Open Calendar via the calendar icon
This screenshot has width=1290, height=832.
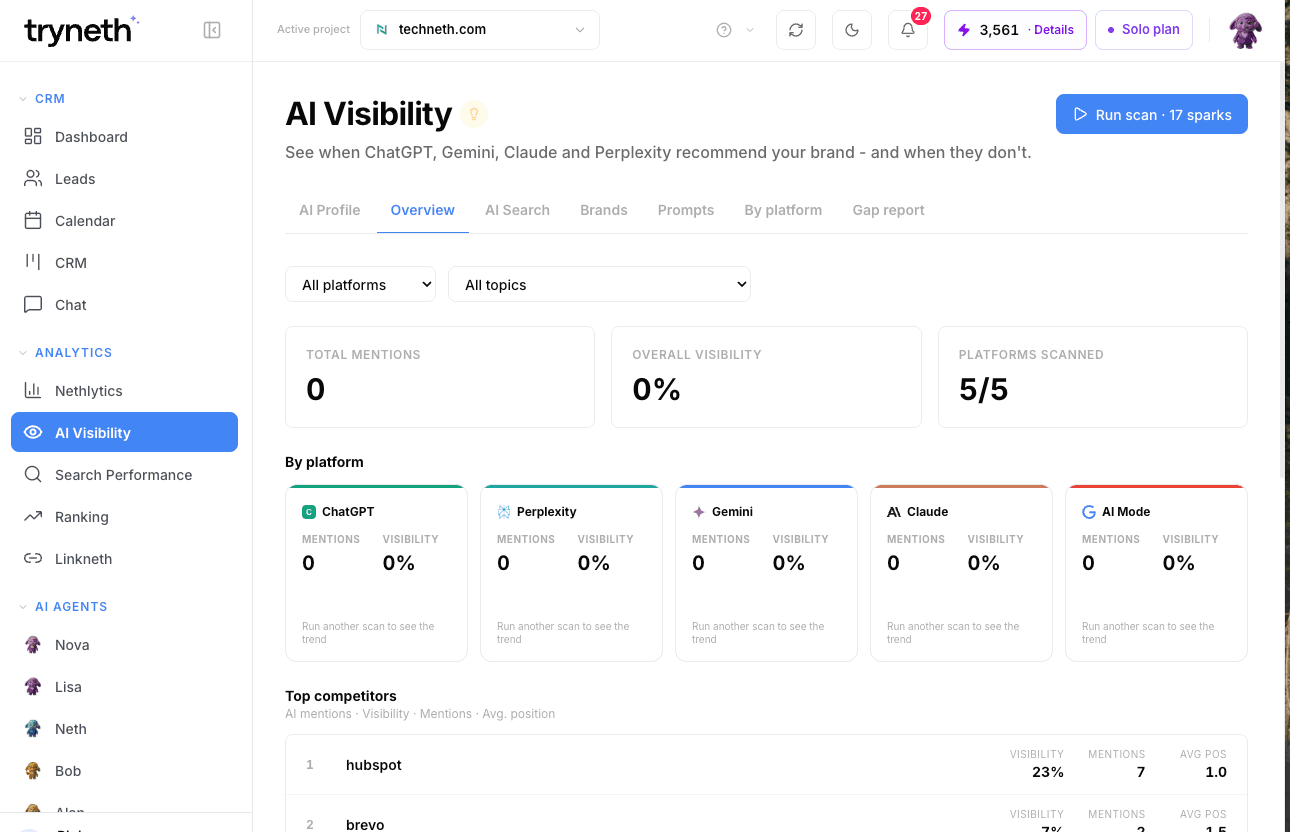point(33,220)
